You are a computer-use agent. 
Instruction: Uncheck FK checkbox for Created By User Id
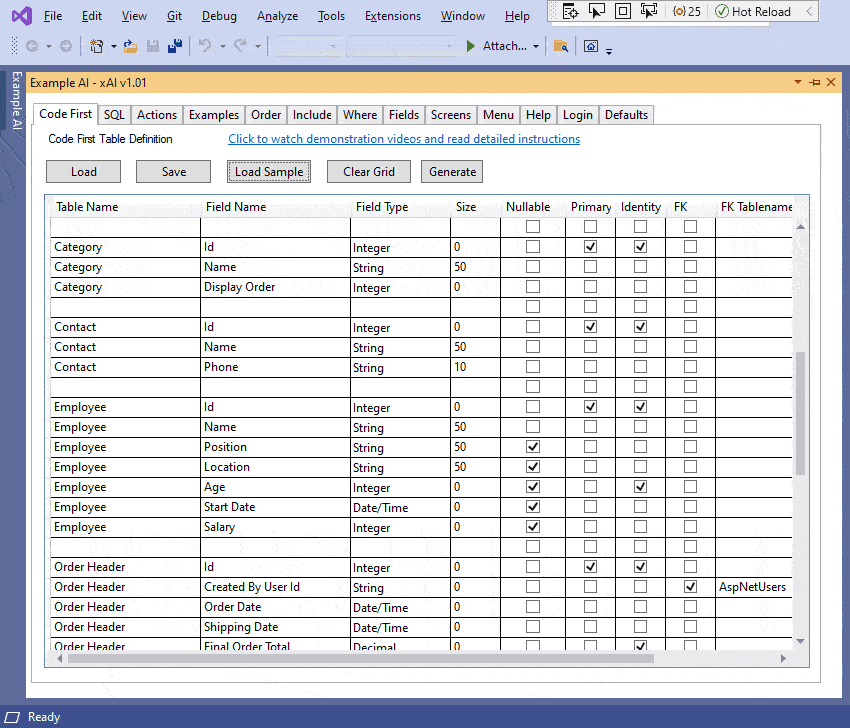[x=690, y=586]
